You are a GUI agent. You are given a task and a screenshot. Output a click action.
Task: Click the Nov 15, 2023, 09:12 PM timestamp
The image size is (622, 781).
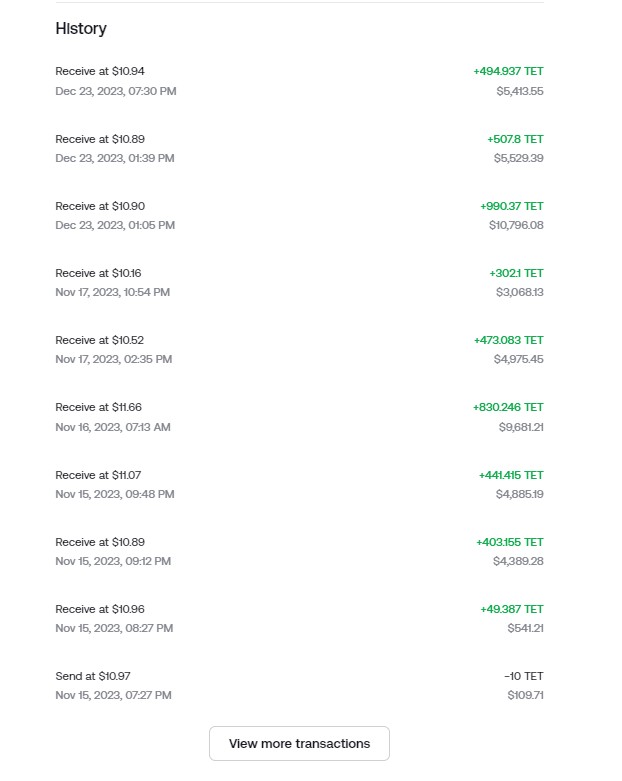coord(113,561)
